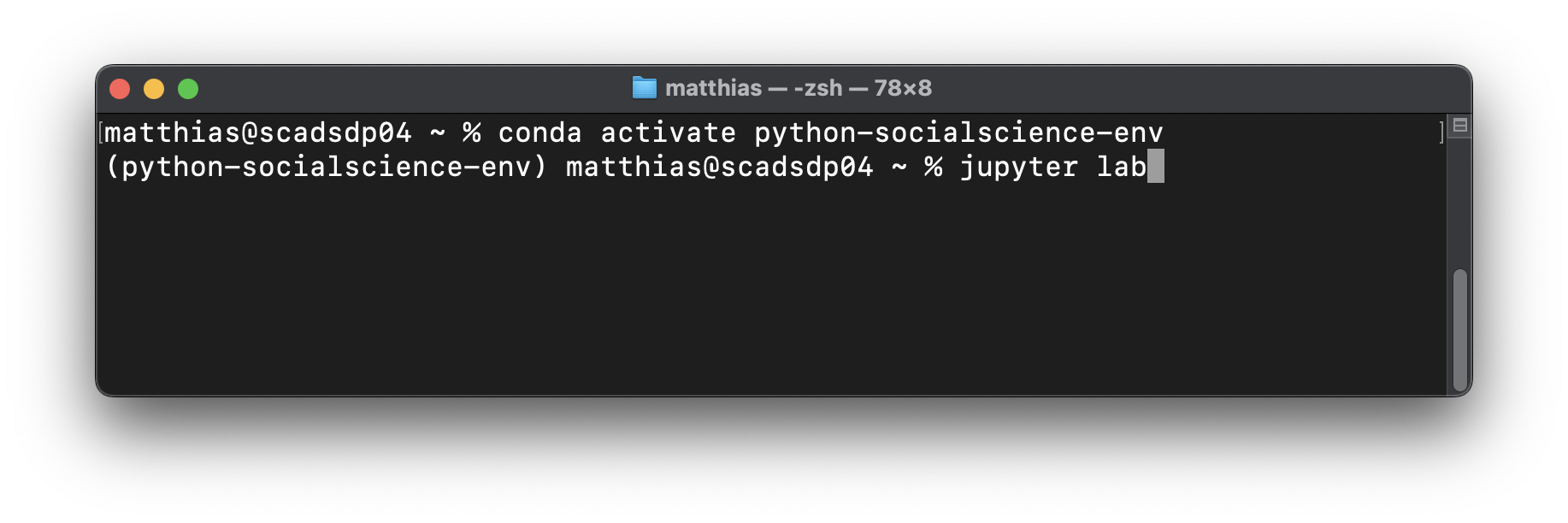
Task: Click the empty terminal area below the prompt
Action: coord(769,286)
